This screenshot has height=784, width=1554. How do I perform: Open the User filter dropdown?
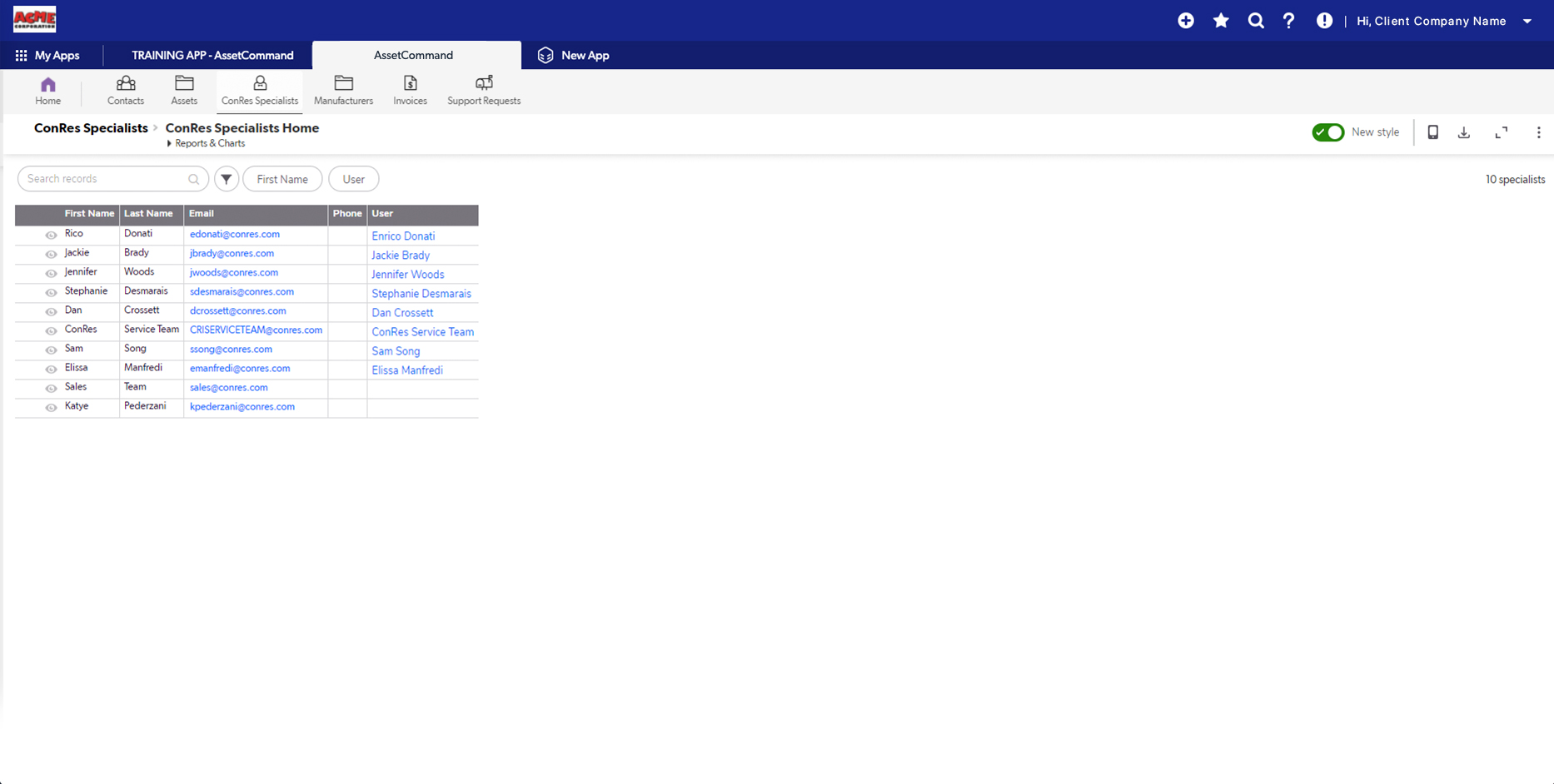click(353, 179)
